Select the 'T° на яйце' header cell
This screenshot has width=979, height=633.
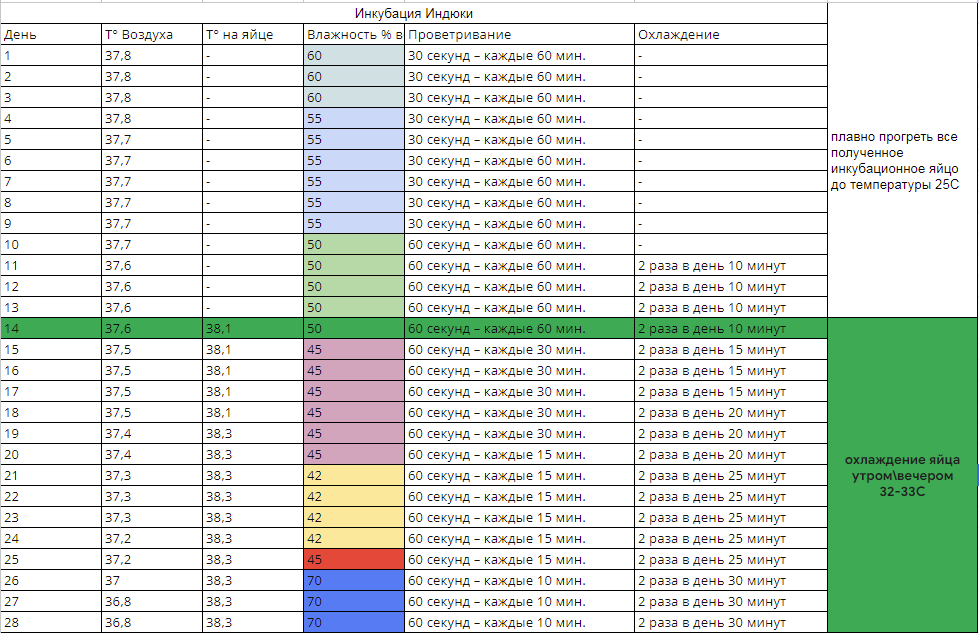(253, 34)
